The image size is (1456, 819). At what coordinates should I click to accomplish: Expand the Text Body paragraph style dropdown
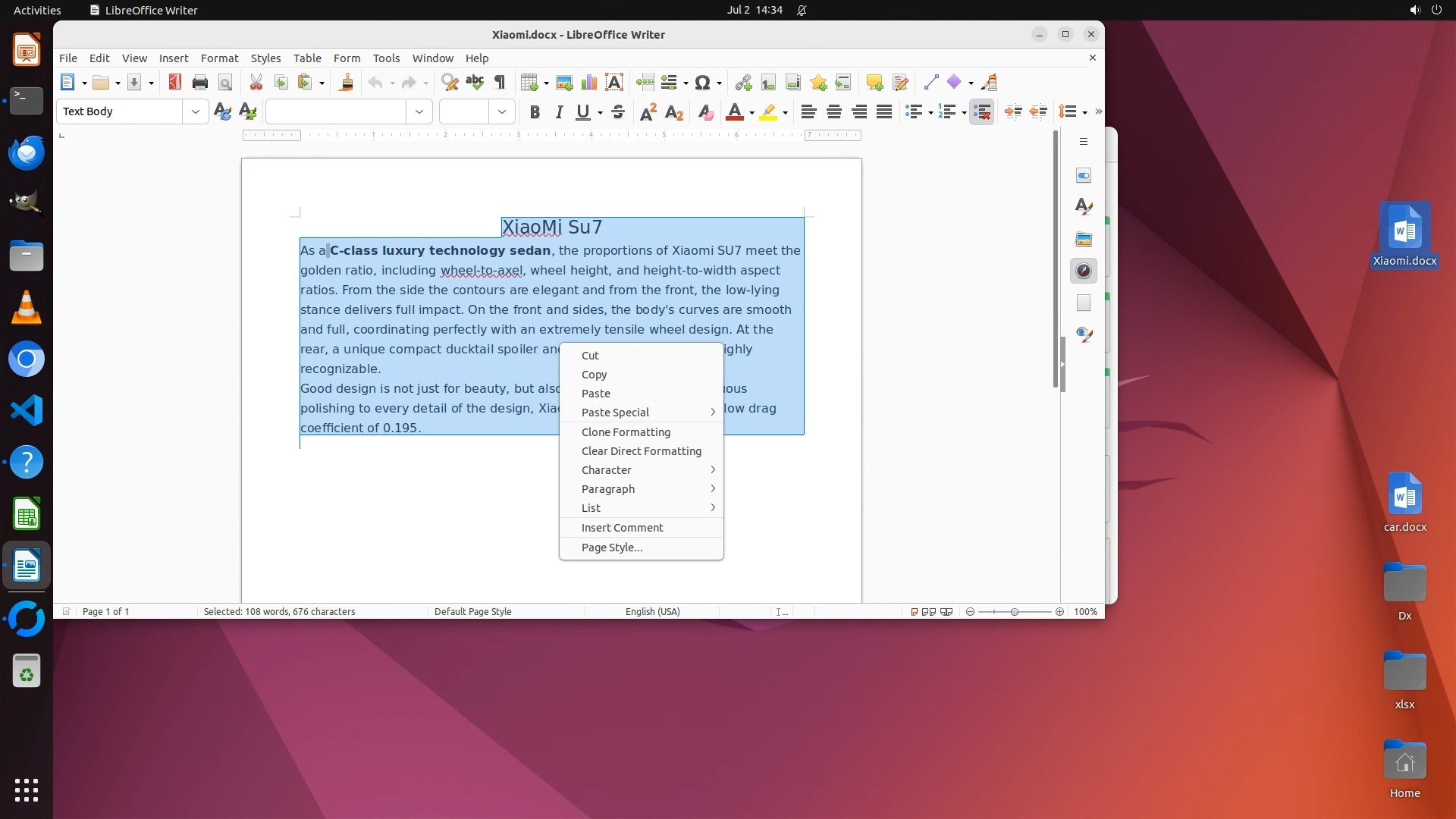(x=196, y=111)
